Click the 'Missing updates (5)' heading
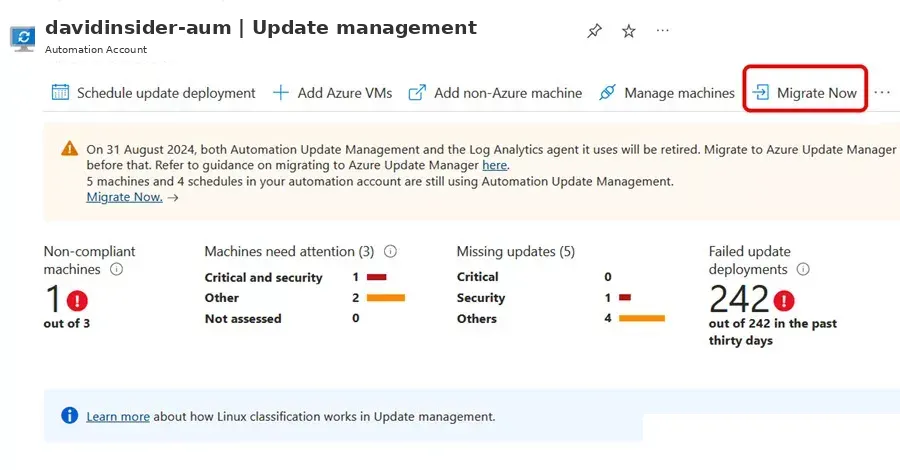 515,251
